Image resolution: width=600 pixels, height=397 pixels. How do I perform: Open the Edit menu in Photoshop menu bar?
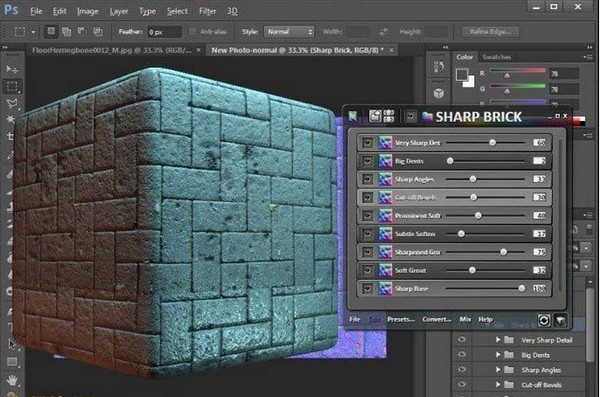tap(59, 11)
